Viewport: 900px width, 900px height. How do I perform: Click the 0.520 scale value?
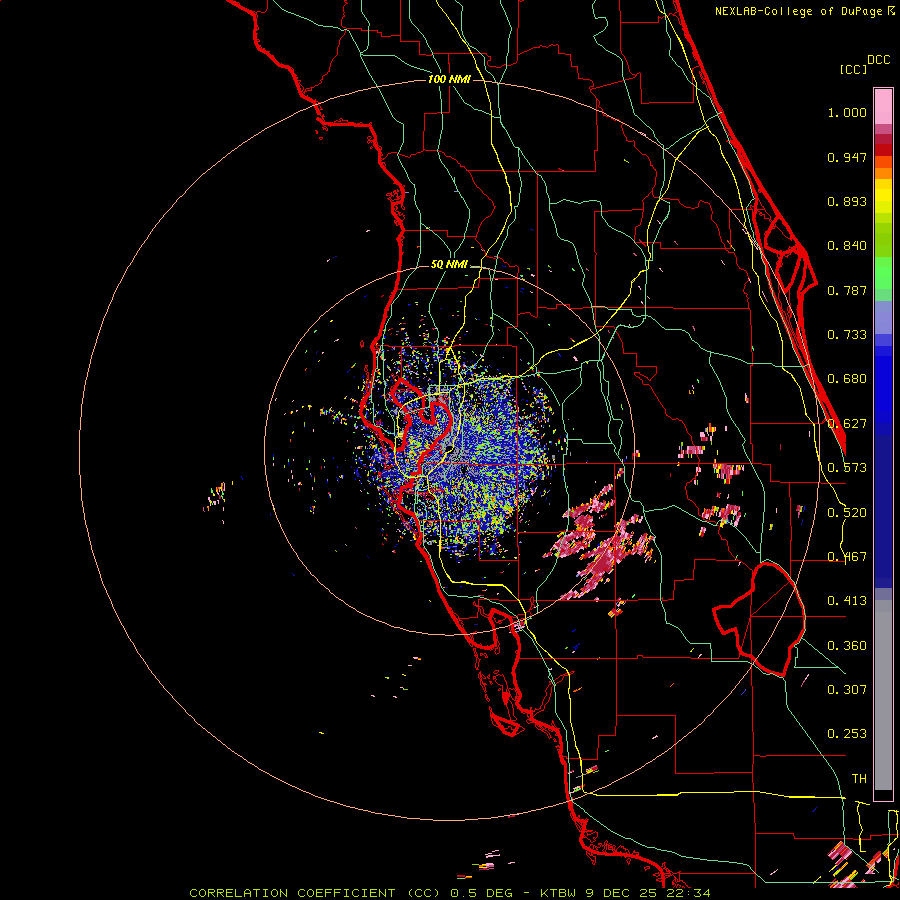coord(847,513)
